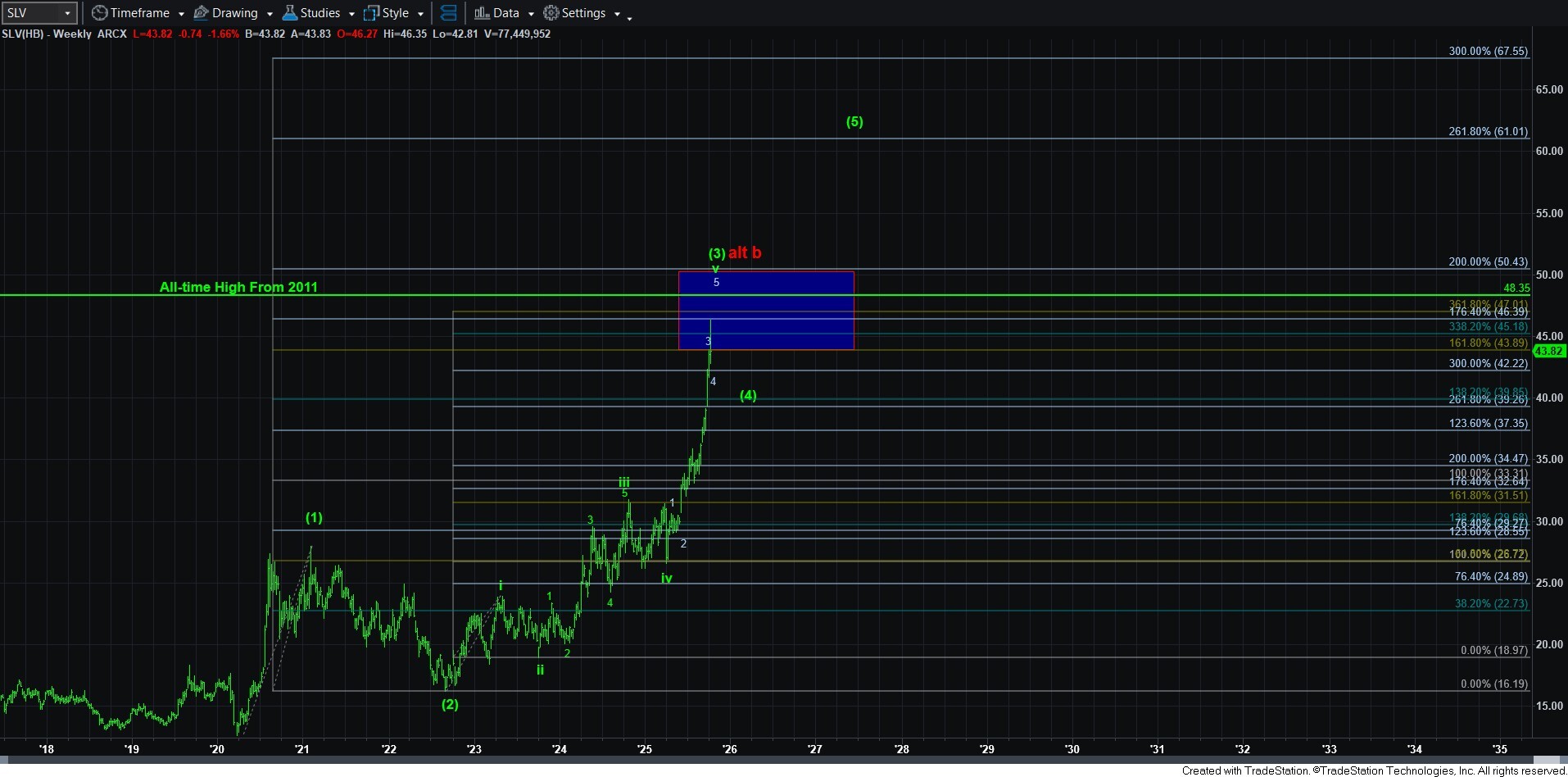
Task: Expand the arrow next to Studies
Action: 351,14
